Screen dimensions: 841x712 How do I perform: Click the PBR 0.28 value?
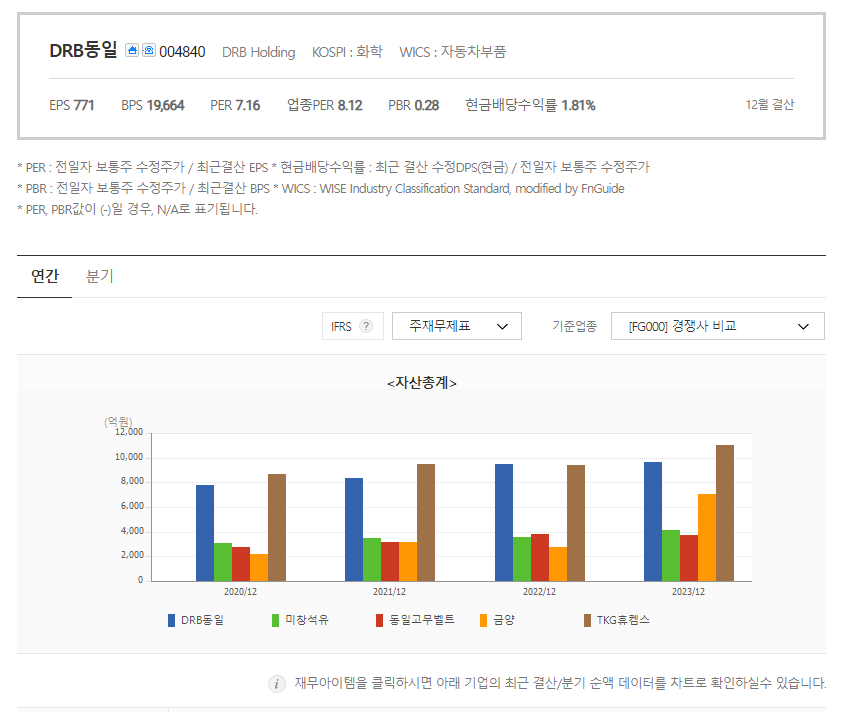414,105
